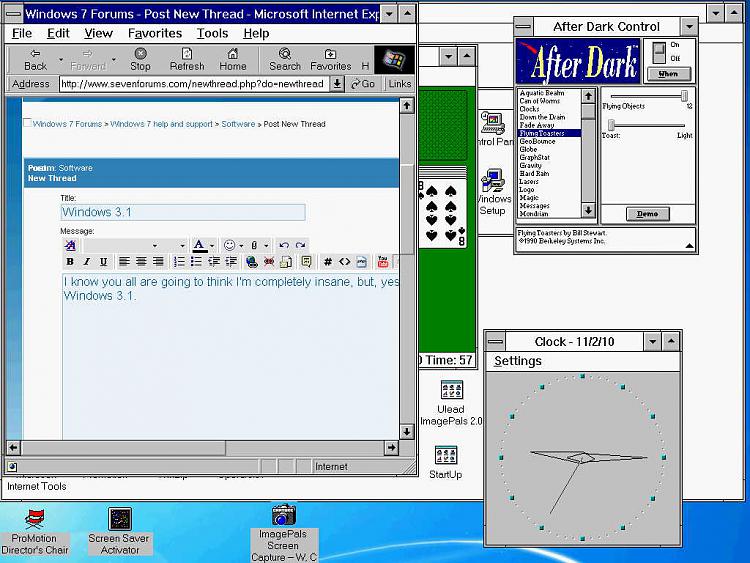Follow Windows 7 help and support link

[x=162, y=124]
